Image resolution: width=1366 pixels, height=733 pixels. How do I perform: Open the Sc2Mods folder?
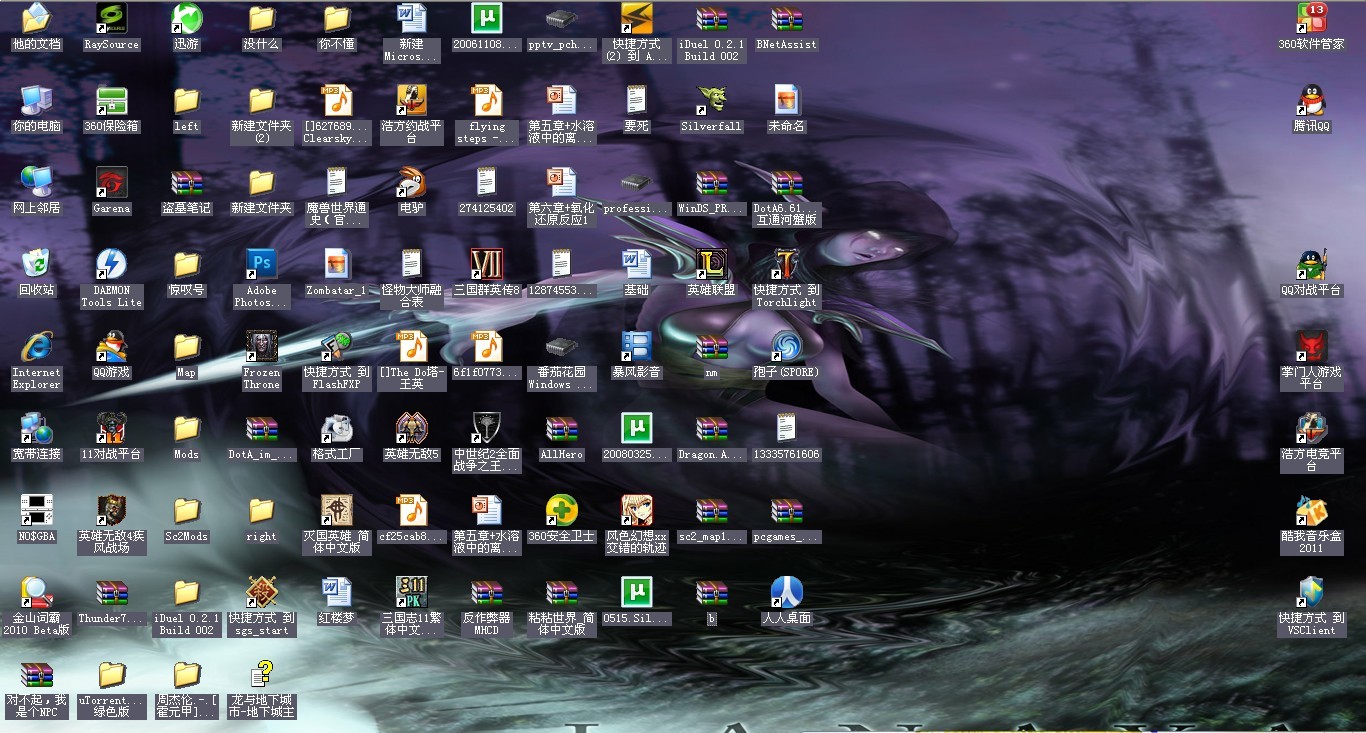click(x=186, y=510)
